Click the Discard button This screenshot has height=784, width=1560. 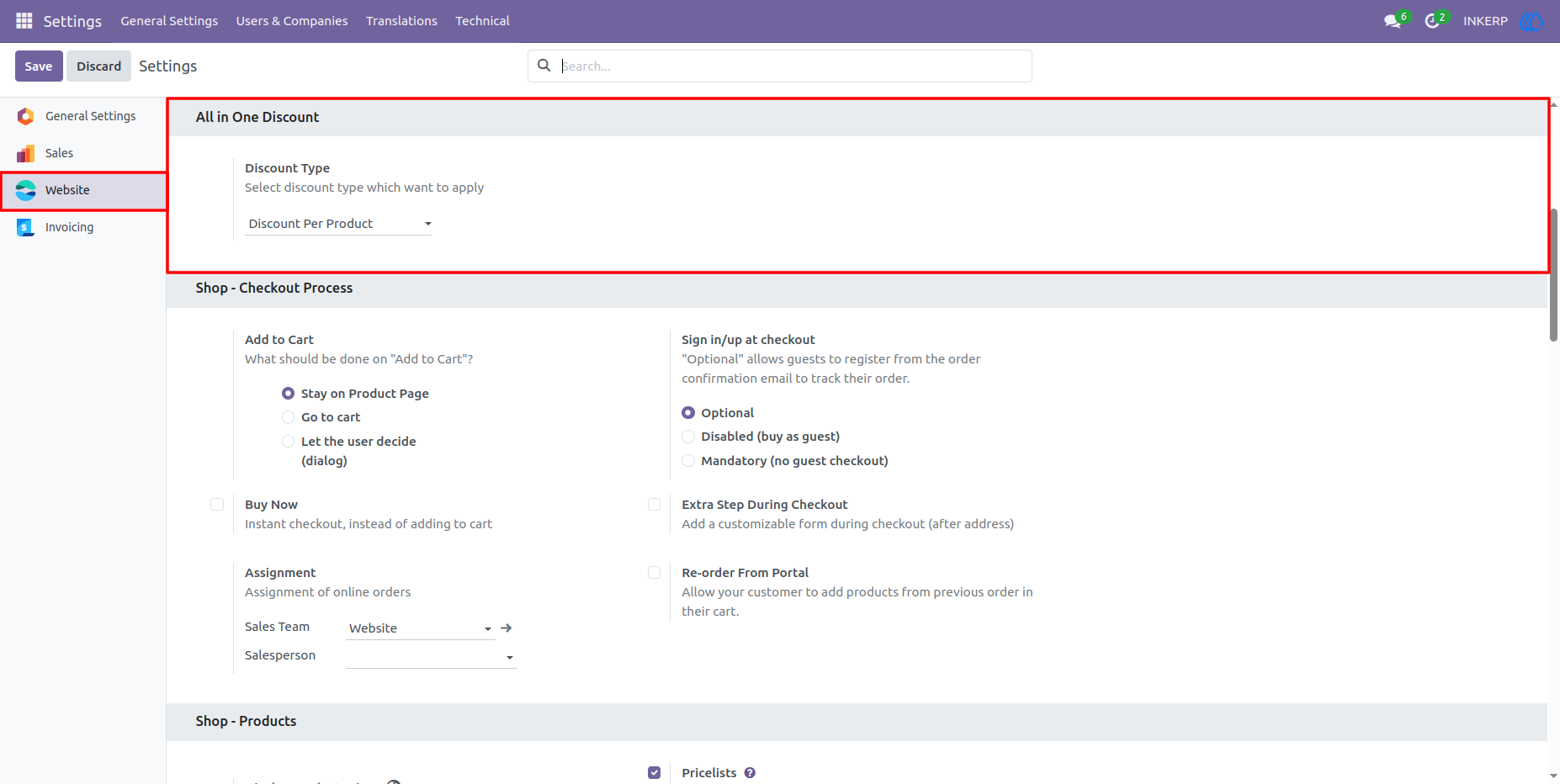click(x=98, y=66)
